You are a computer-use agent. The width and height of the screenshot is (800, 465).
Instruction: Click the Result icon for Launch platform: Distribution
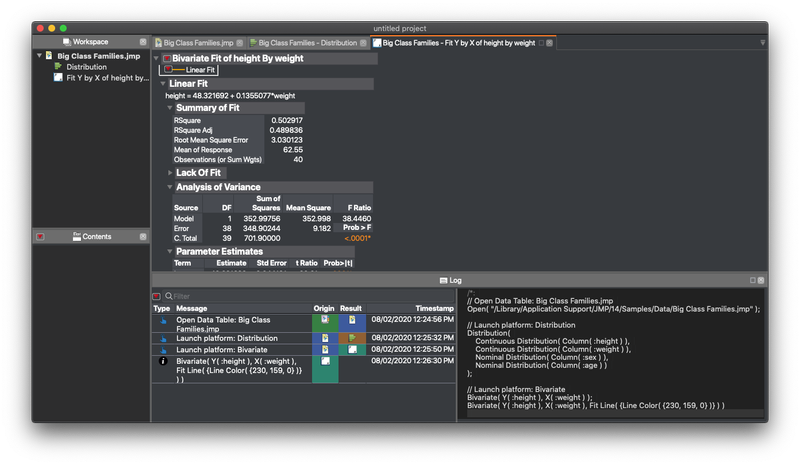[351, 338]
